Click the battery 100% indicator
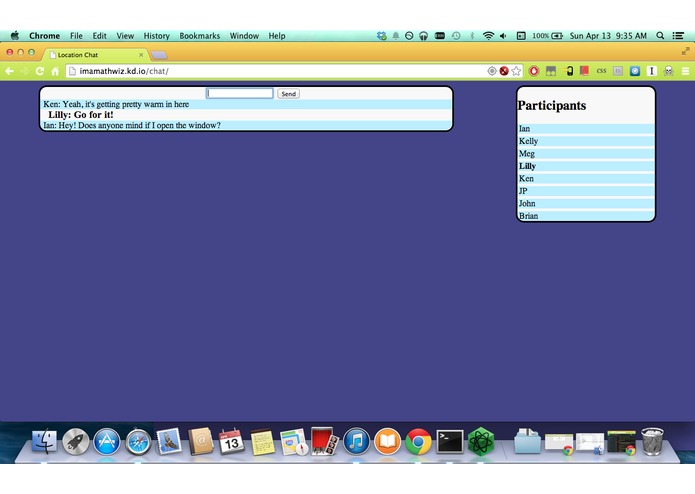The image size is (695, 494). point(547,35)
